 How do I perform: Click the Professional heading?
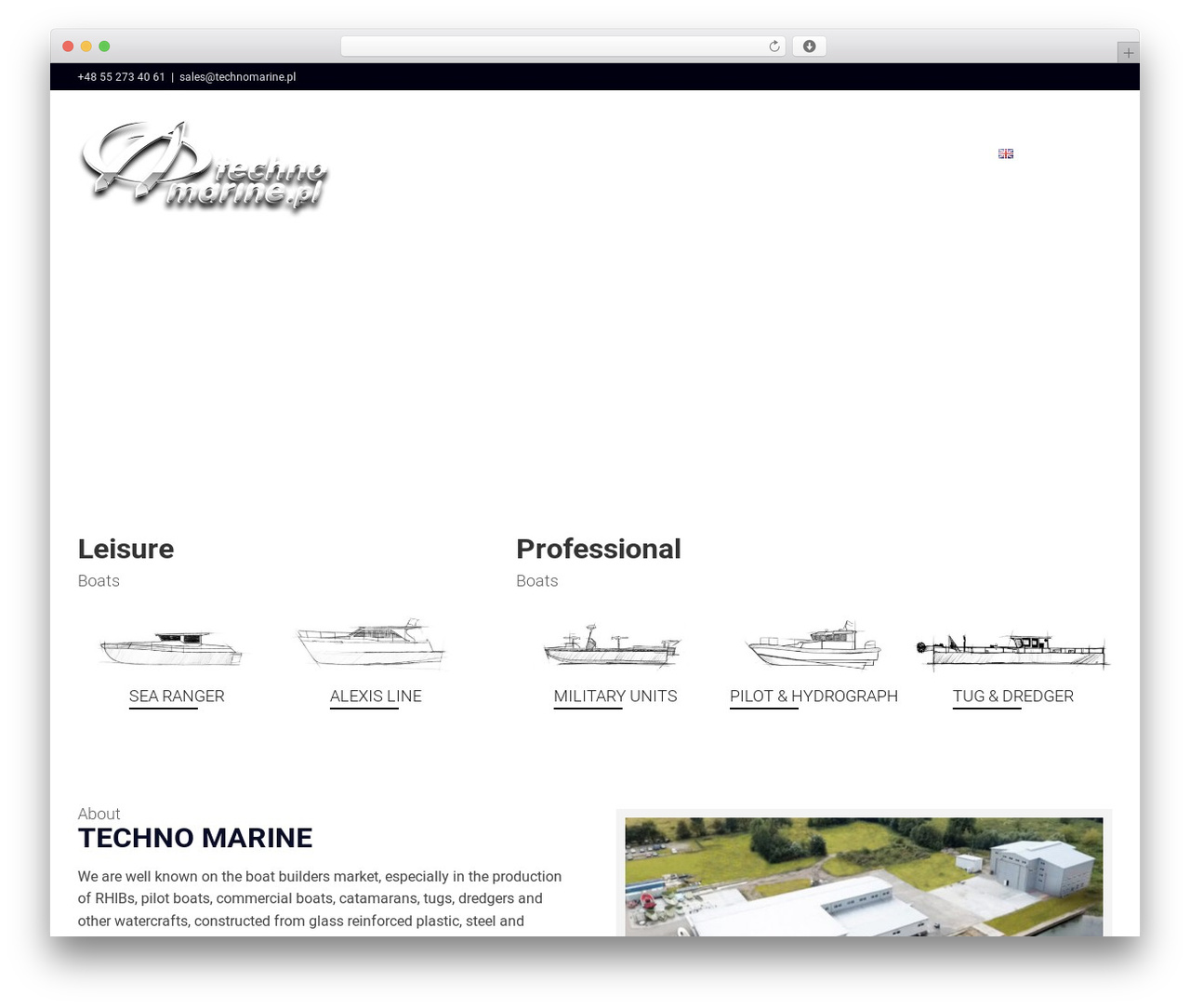tap(599, 549)
